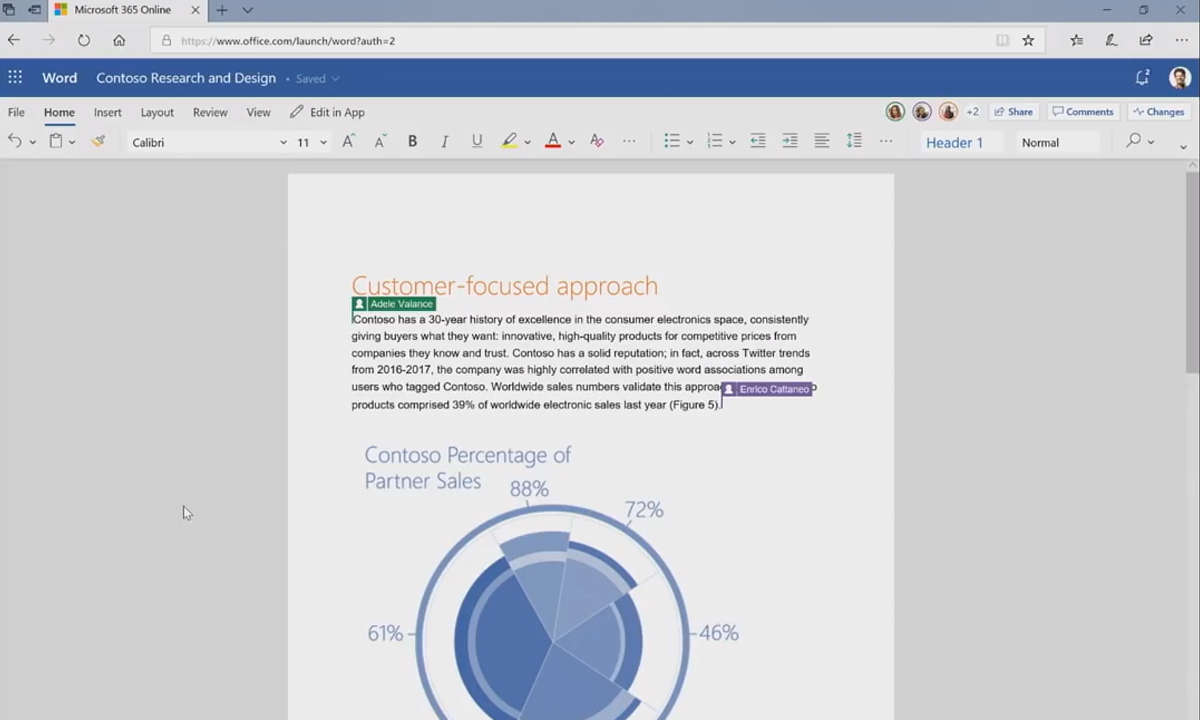Click the paragraph alignment icon
Image resolution: width=1200 pixels, height=720 pixels.
[822, 142]
